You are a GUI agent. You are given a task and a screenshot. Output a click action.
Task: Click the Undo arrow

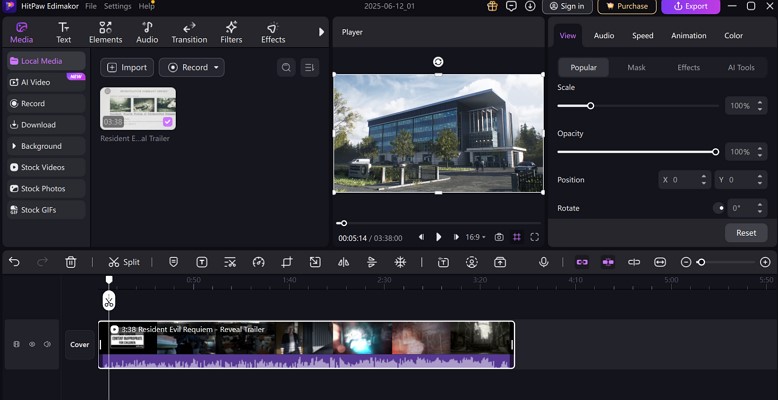tap(14, 262)
